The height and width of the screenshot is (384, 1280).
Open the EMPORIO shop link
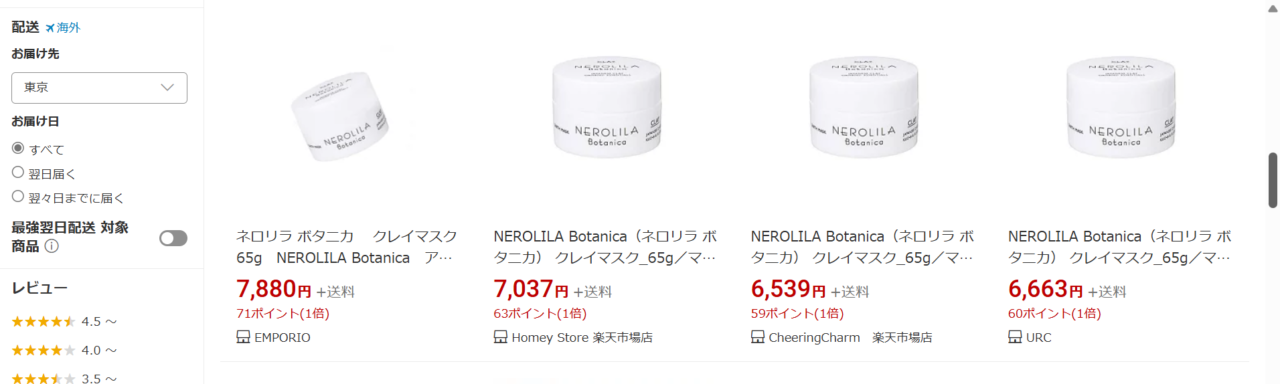pos(282,337)
